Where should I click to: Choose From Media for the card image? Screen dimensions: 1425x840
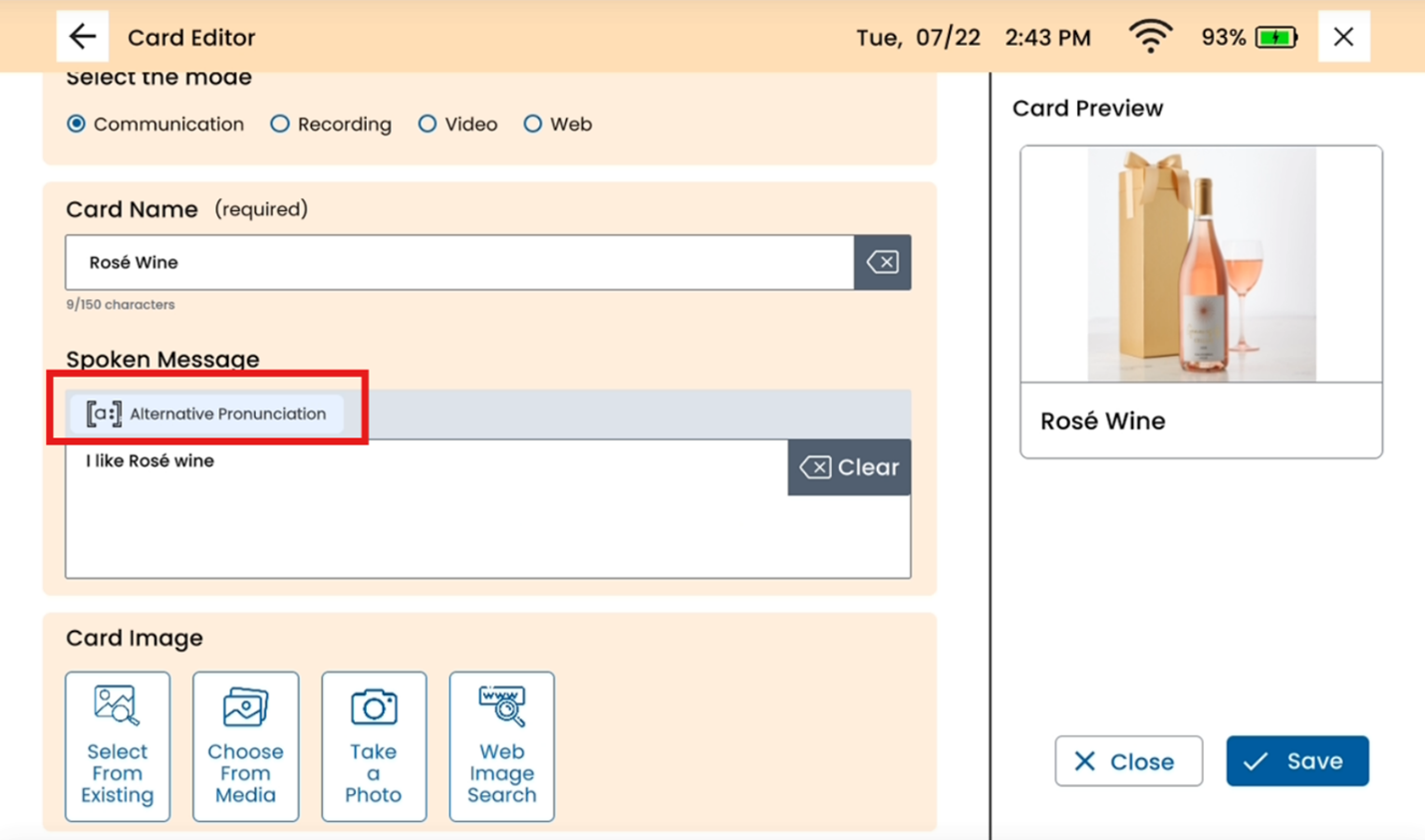[245, 746]
